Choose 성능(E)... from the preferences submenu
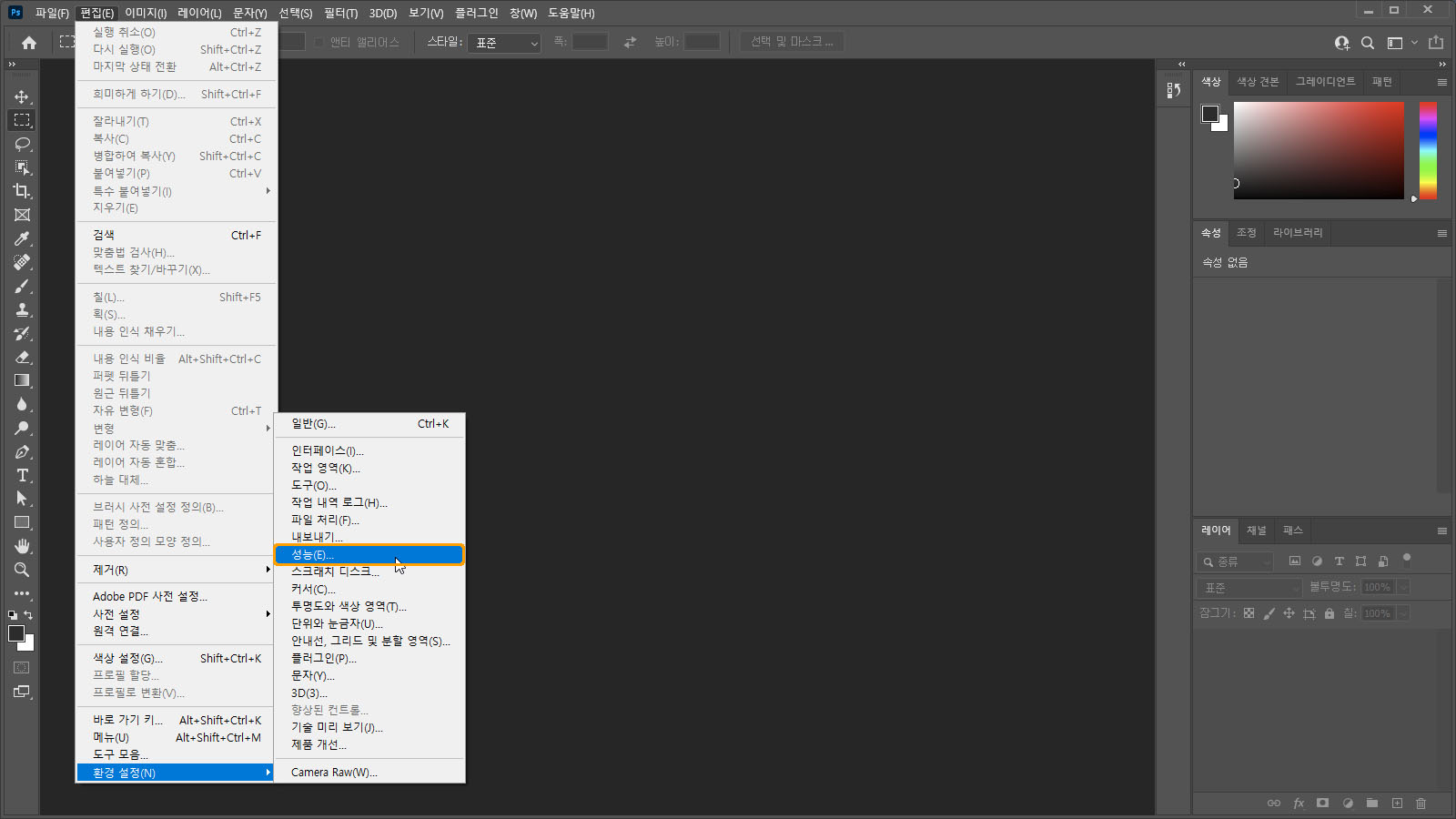 tap(369, 554)
